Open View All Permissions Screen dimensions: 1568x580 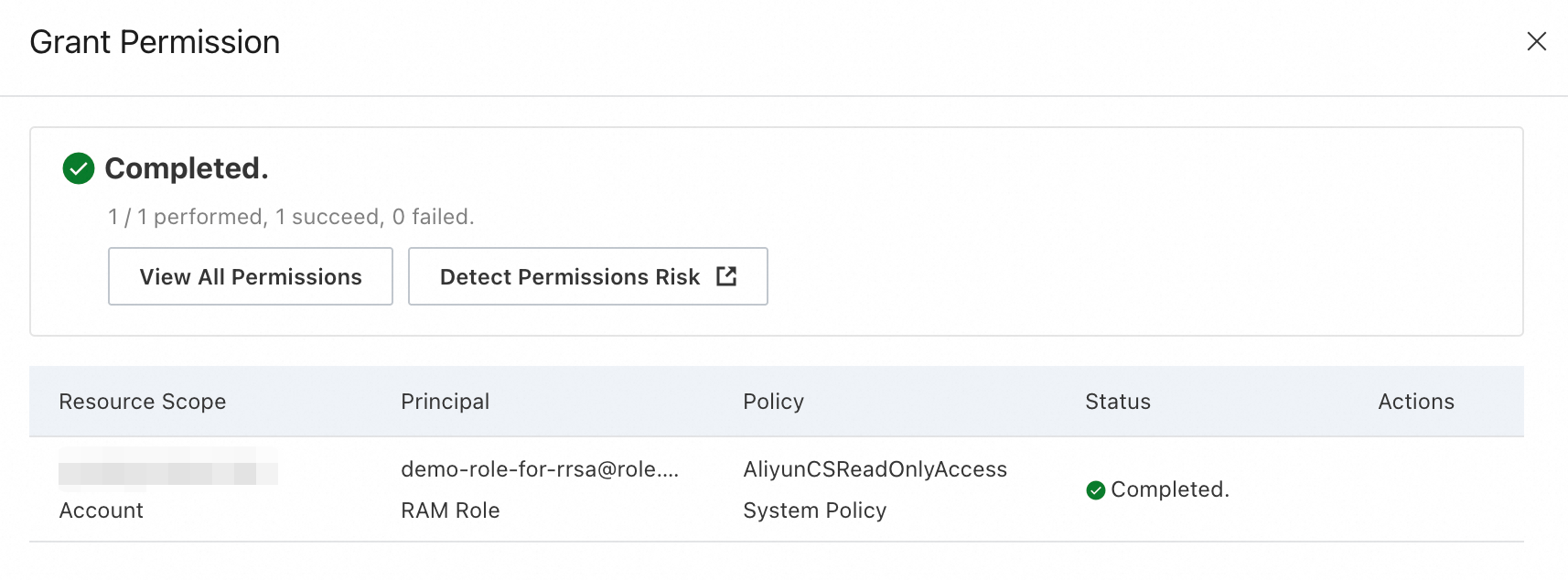tap(251, 276)
